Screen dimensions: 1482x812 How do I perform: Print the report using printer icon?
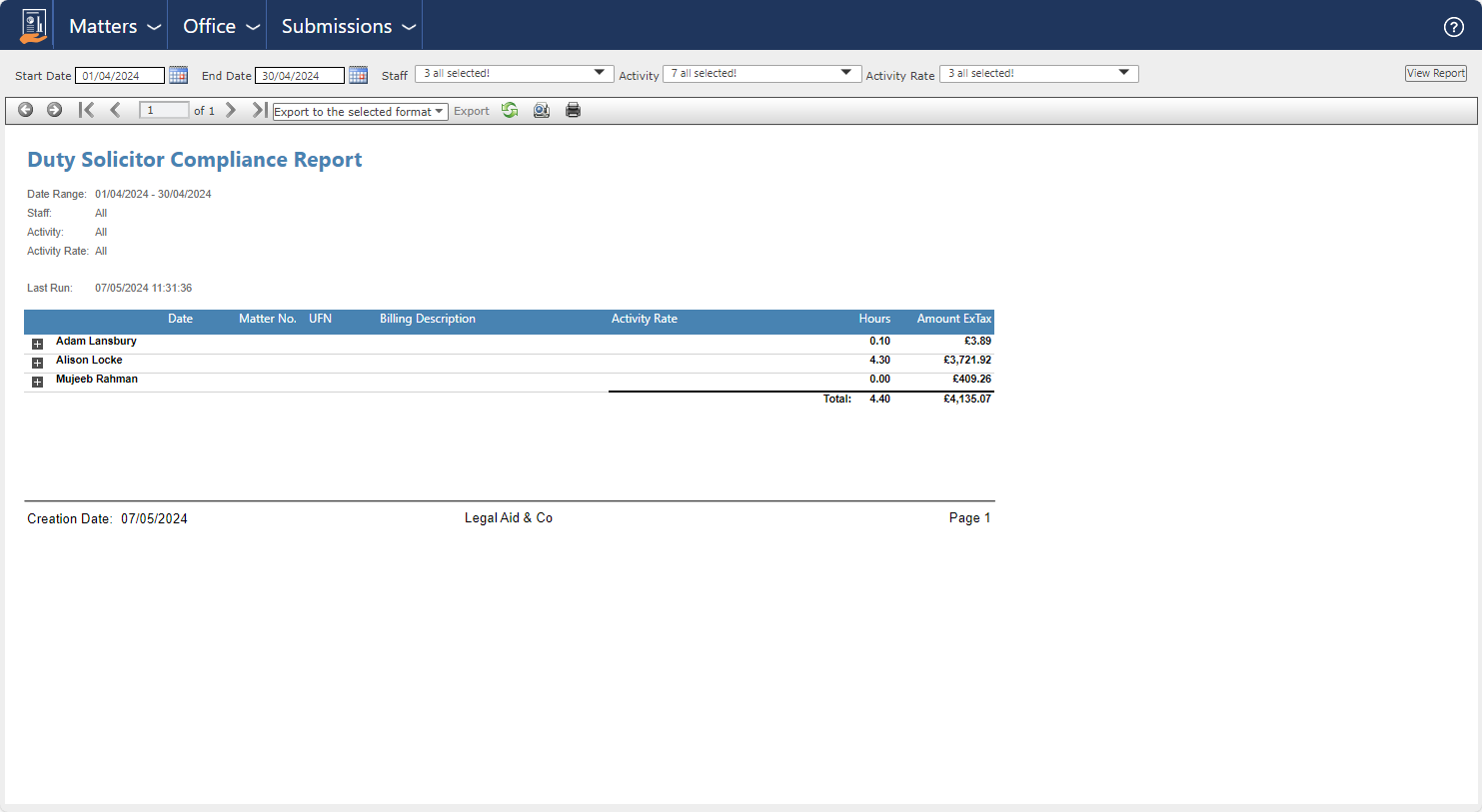pyautogui.click(x=573, y=111)
